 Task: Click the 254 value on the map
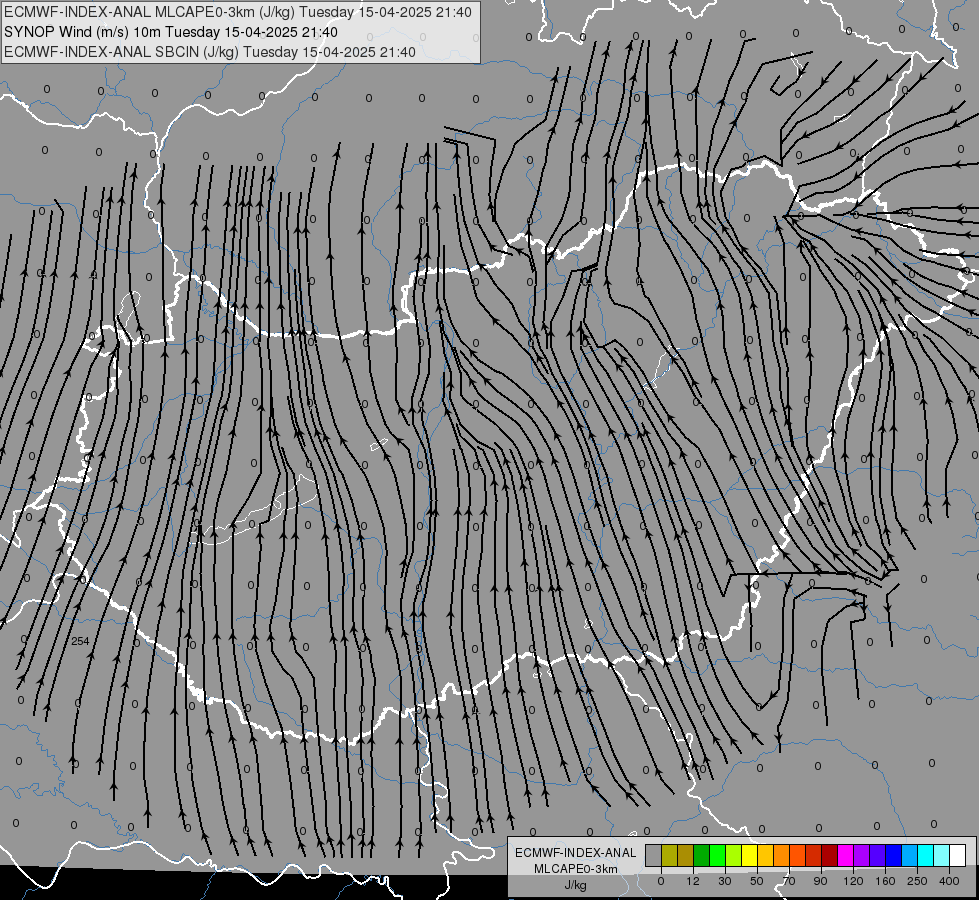(x=80, y=641)
